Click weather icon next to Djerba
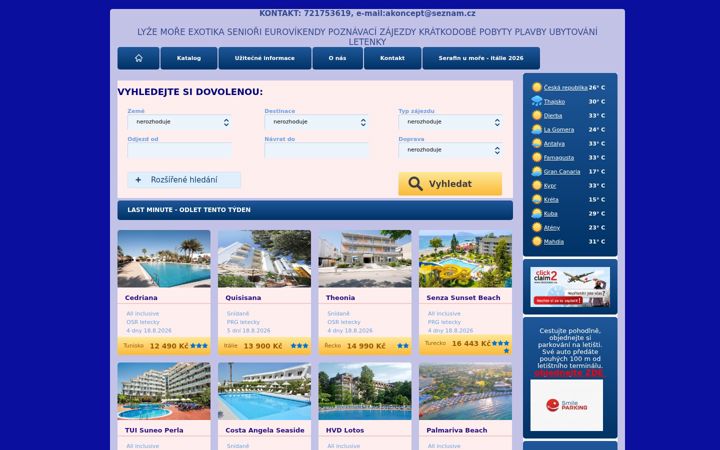The width and height of the screenshot is (720, 450). (537, 115)
